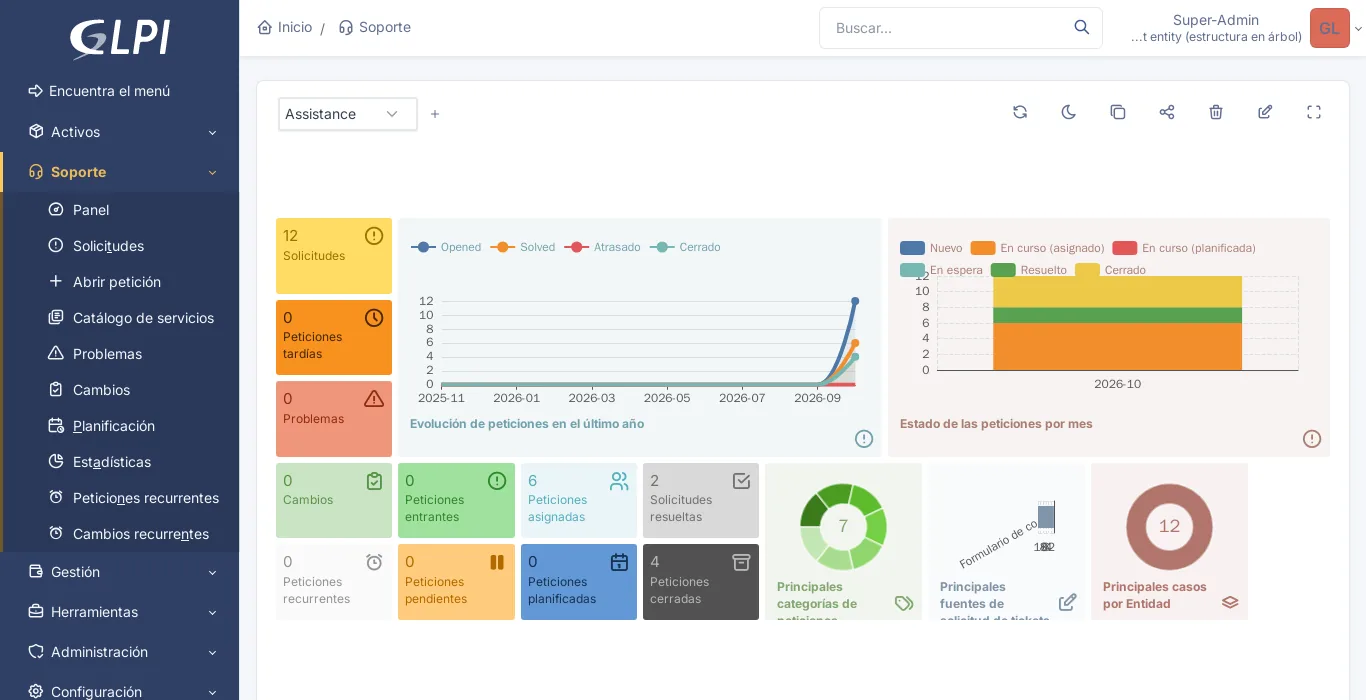Go to Problemas in the sidebar
The height and width of the screenshot is (700, 1366).
pos(121,354)
